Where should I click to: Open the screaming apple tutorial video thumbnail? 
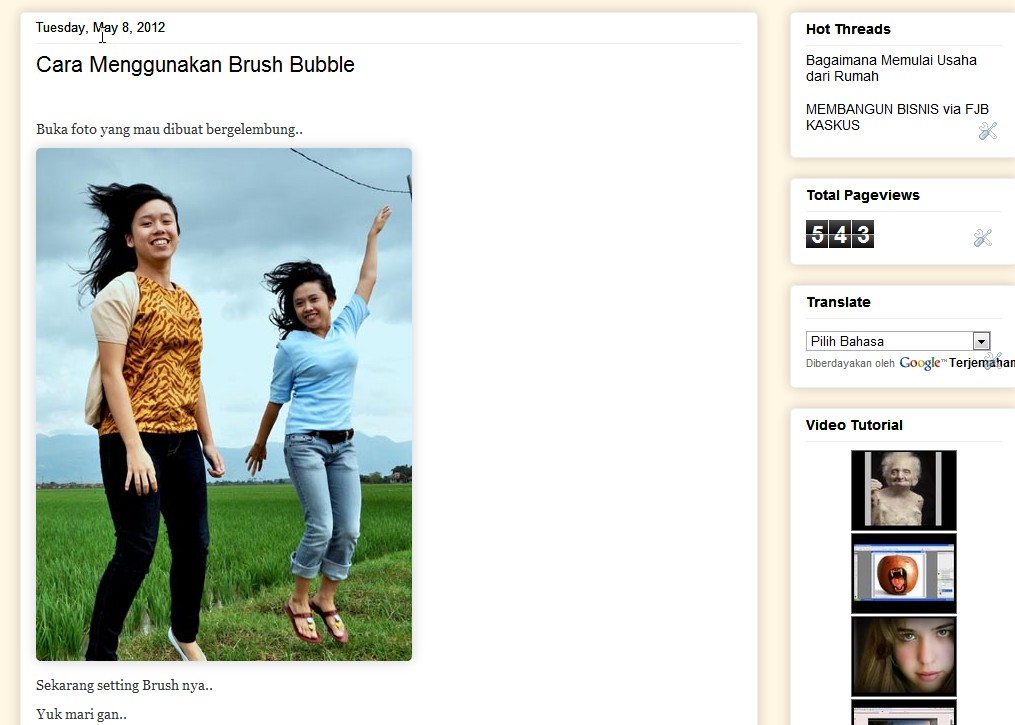pos(904,574)
